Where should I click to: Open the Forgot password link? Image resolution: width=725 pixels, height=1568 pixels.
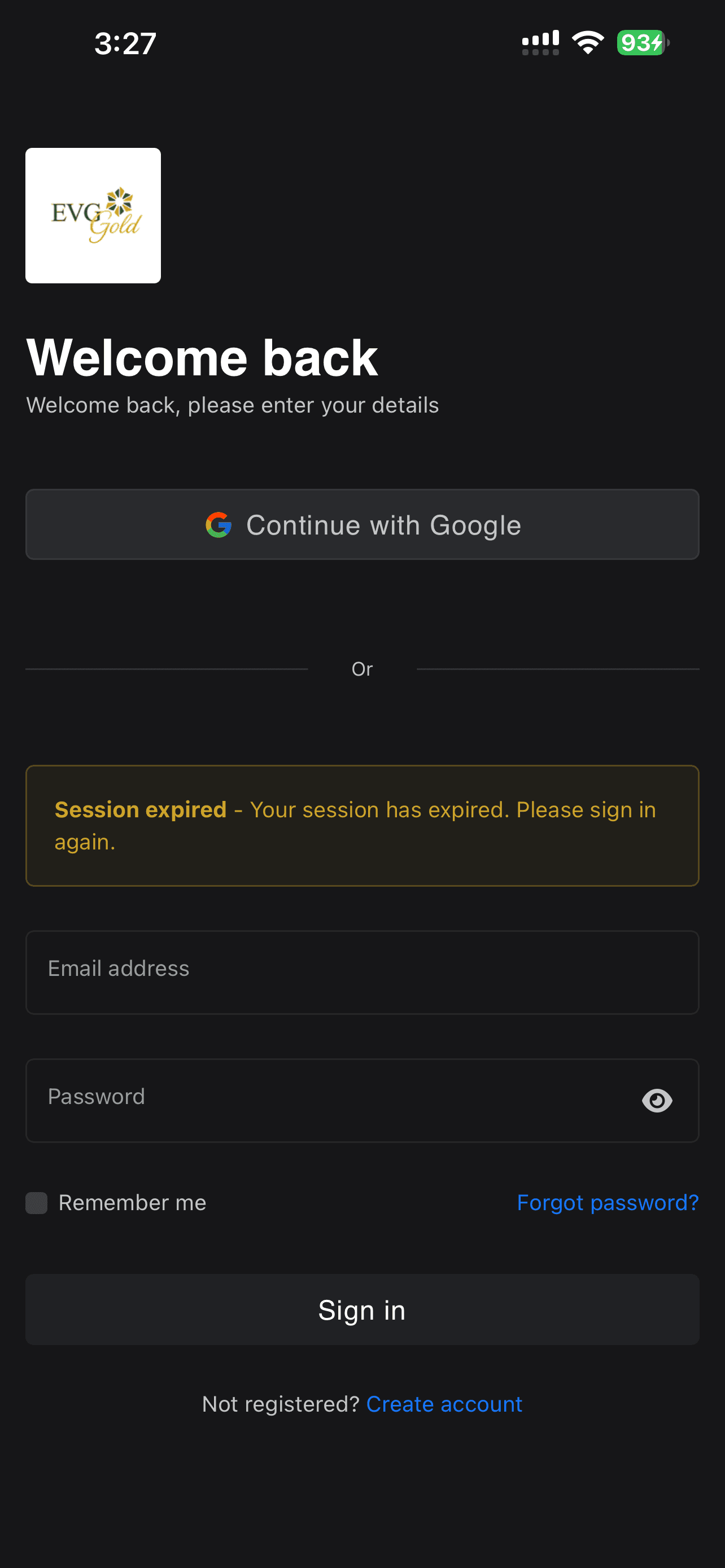click(608, 1202)
